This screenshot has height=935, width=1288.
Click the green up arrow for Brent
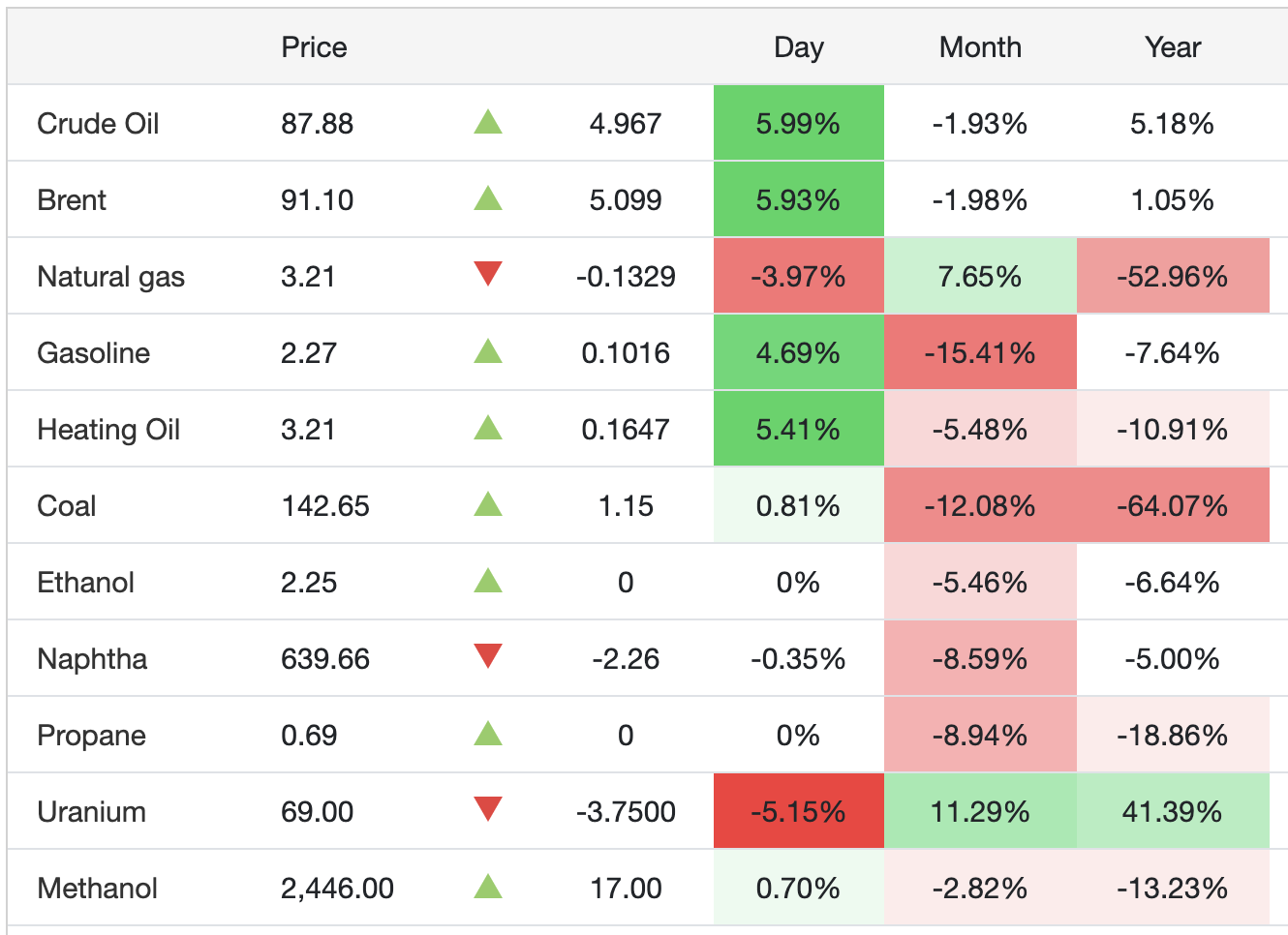point(488,198)
